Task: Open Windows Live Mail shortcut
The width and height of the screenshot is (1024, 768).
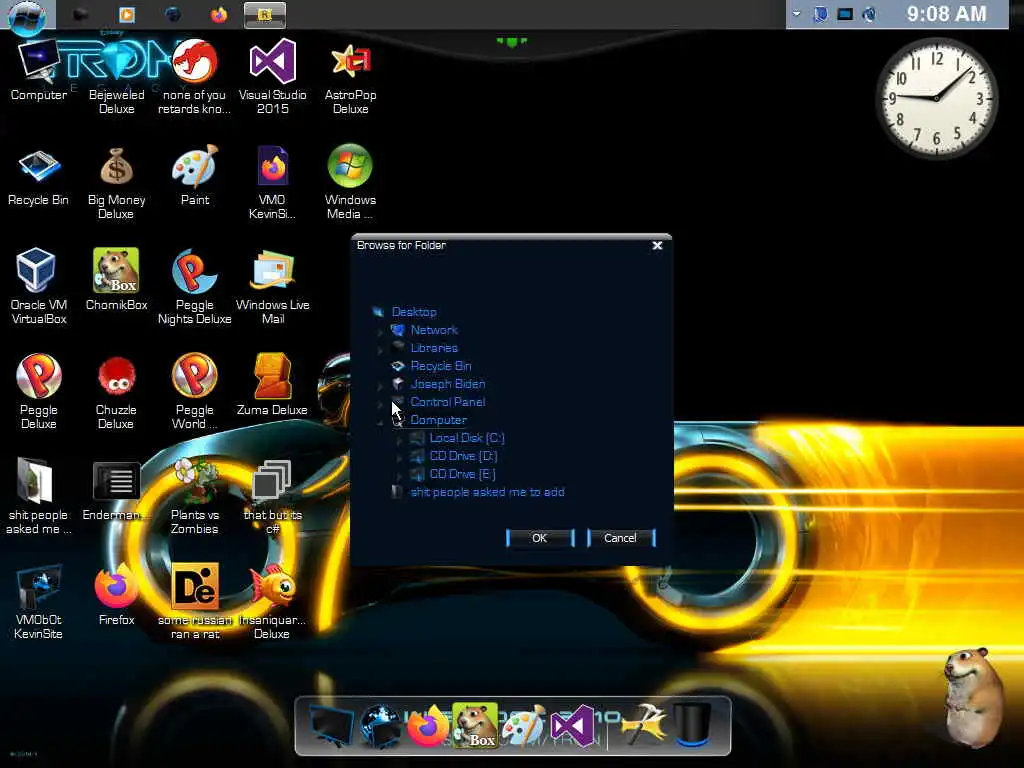Action: (x=272, y=286)
